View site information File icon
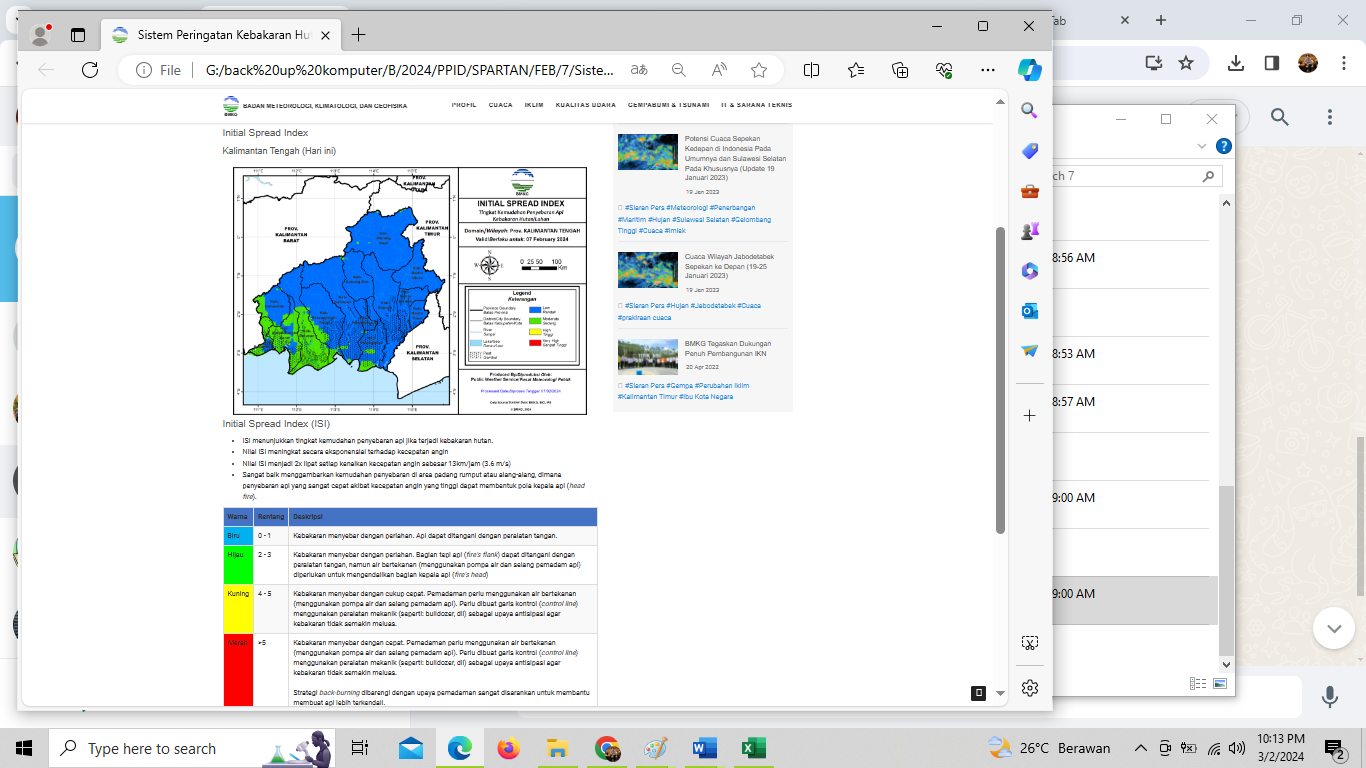Image resolution: width=1366 pixels, height=768 pixels. click(x=159, y=70)
